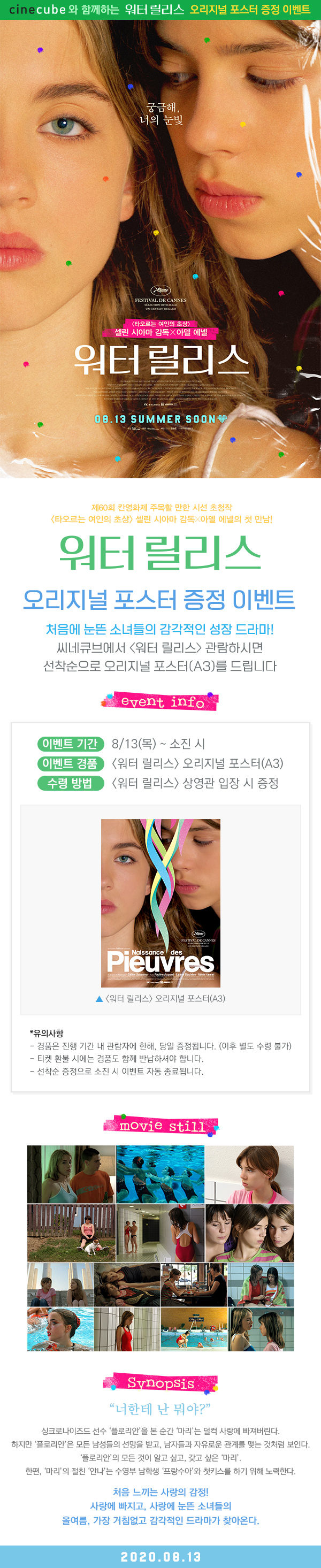The height and width of the screenshot is (1568, 321).
Task: Open the Naissance des Pieuvres original poster thumbnail
Action: tap(161, 904)
